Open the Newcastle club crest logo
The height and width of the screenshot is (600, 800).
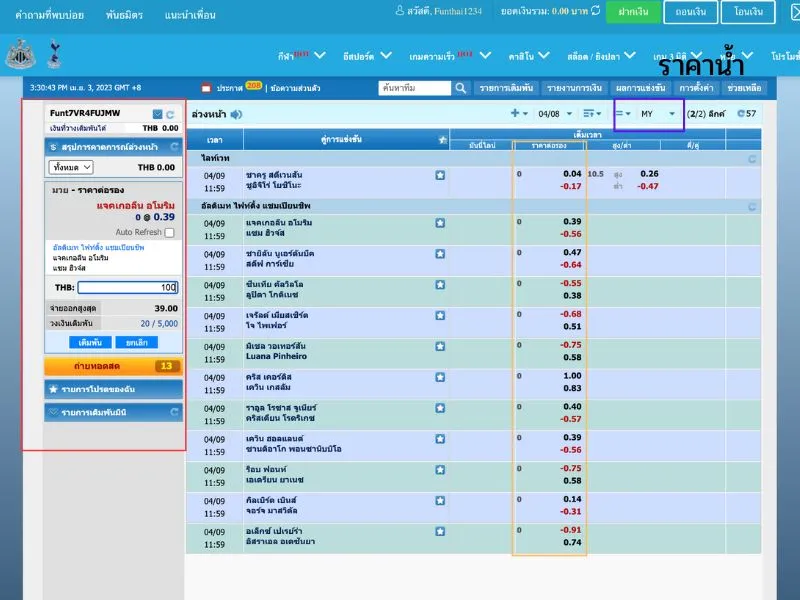(20, 54)
